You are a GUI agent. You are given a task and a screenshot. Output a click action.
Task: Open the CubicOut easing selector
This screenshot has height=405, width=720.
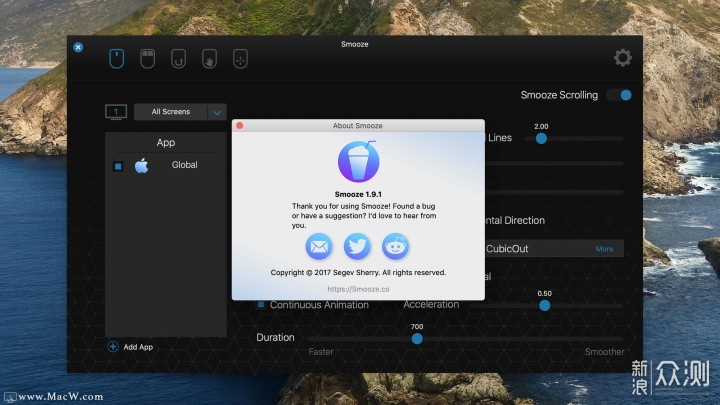[x=553, y=249]
